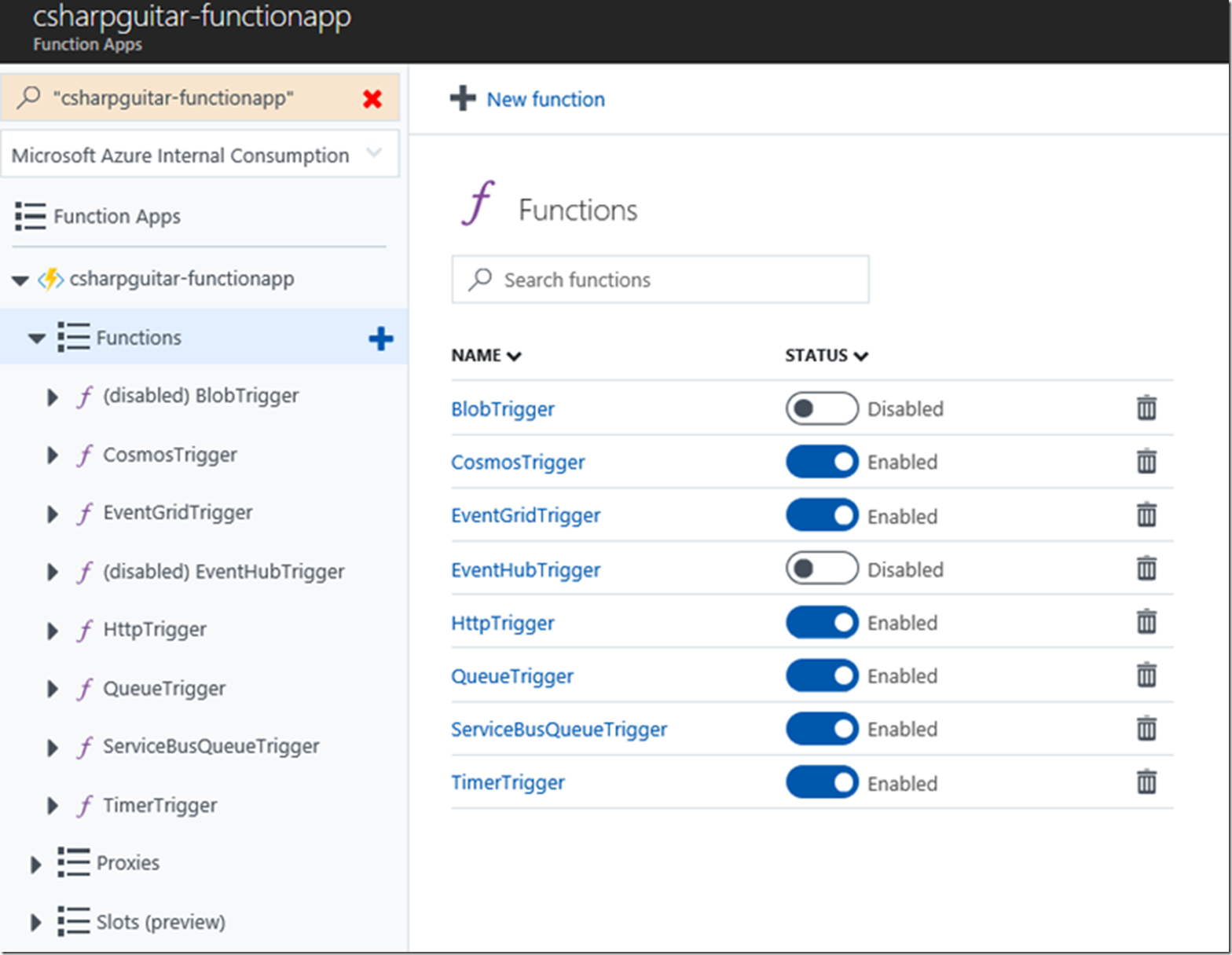Click the magnifier icon in sidebar search
The image size is (1232, 955).
point(29,97)
